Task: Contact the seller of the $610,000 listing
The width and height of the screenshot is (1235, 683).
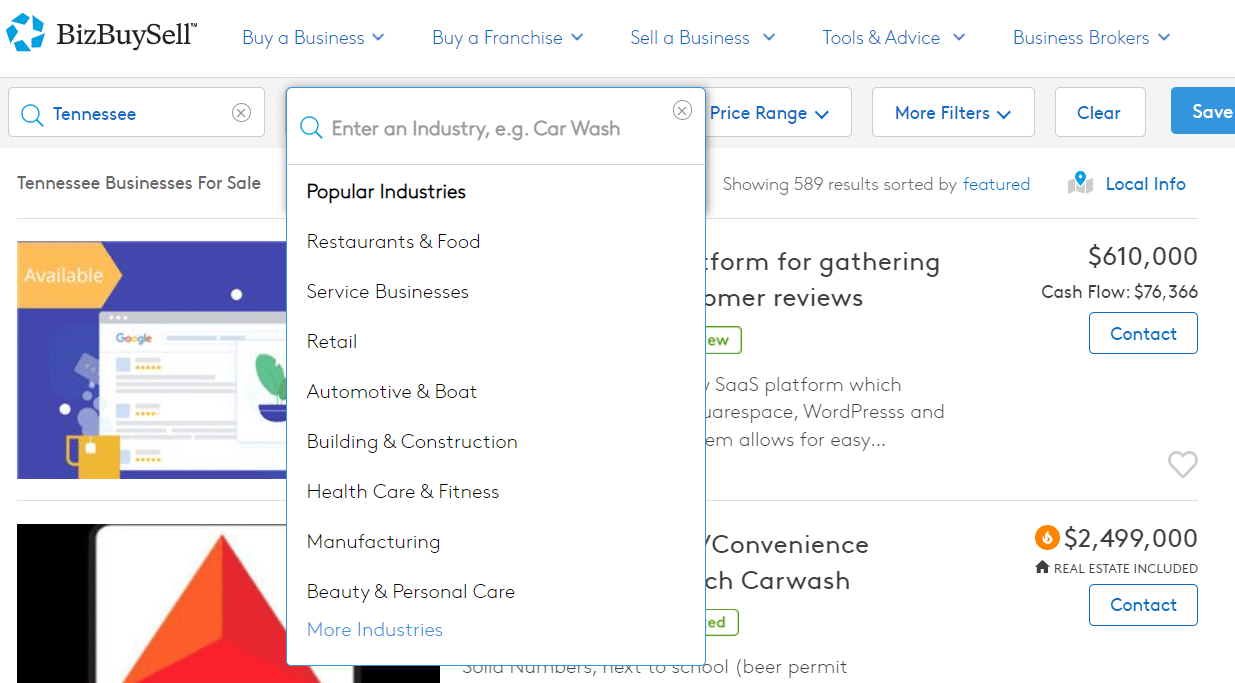Action: coord(1143,334)
